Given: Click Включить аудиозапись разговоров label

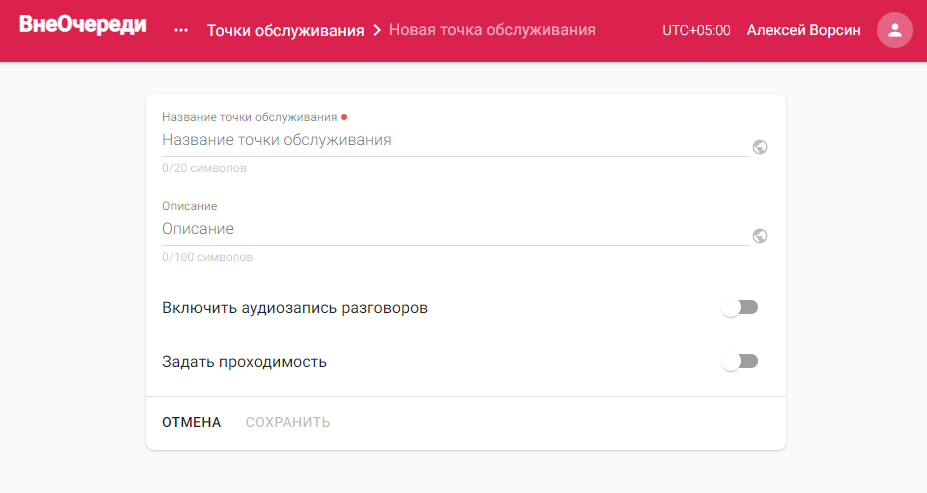Looking at the screenshot, I should (294, 308).
